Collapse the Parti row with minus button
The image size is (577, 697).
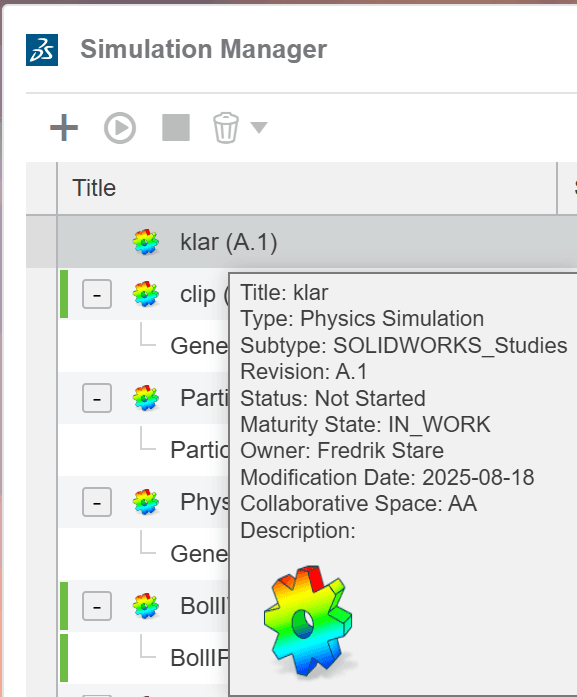click(x=97, y=398)
